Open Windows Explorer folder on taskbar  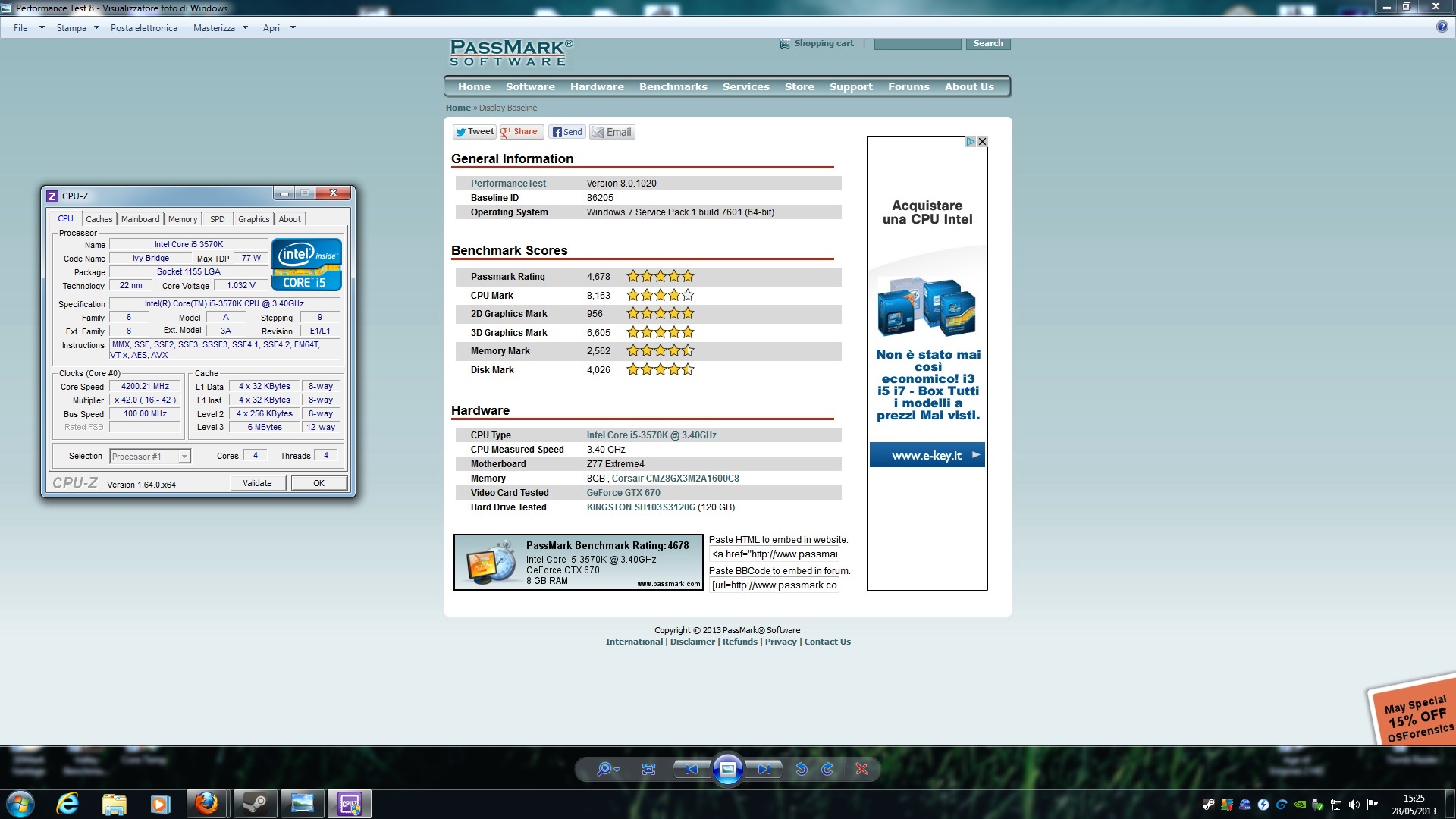click(x=114, y=804)
